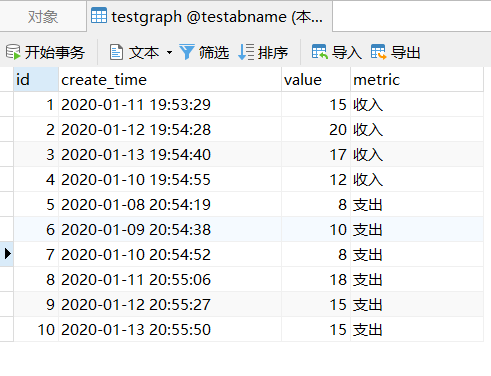
Task: Click the id cell with value 10
Action: point(36,330)
